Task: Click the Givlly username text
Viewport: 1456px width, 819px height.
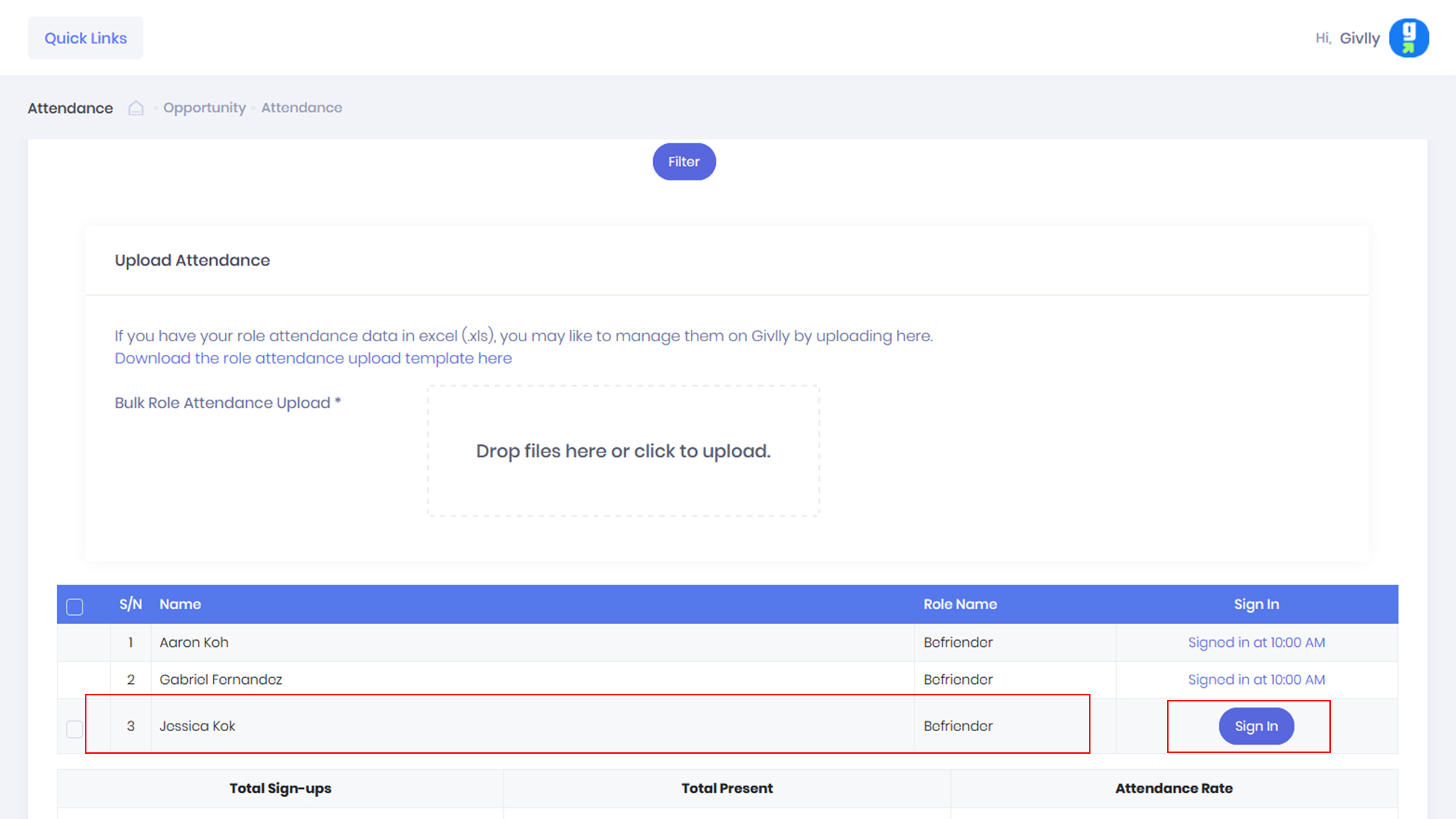Action: tap(1359, 38)
